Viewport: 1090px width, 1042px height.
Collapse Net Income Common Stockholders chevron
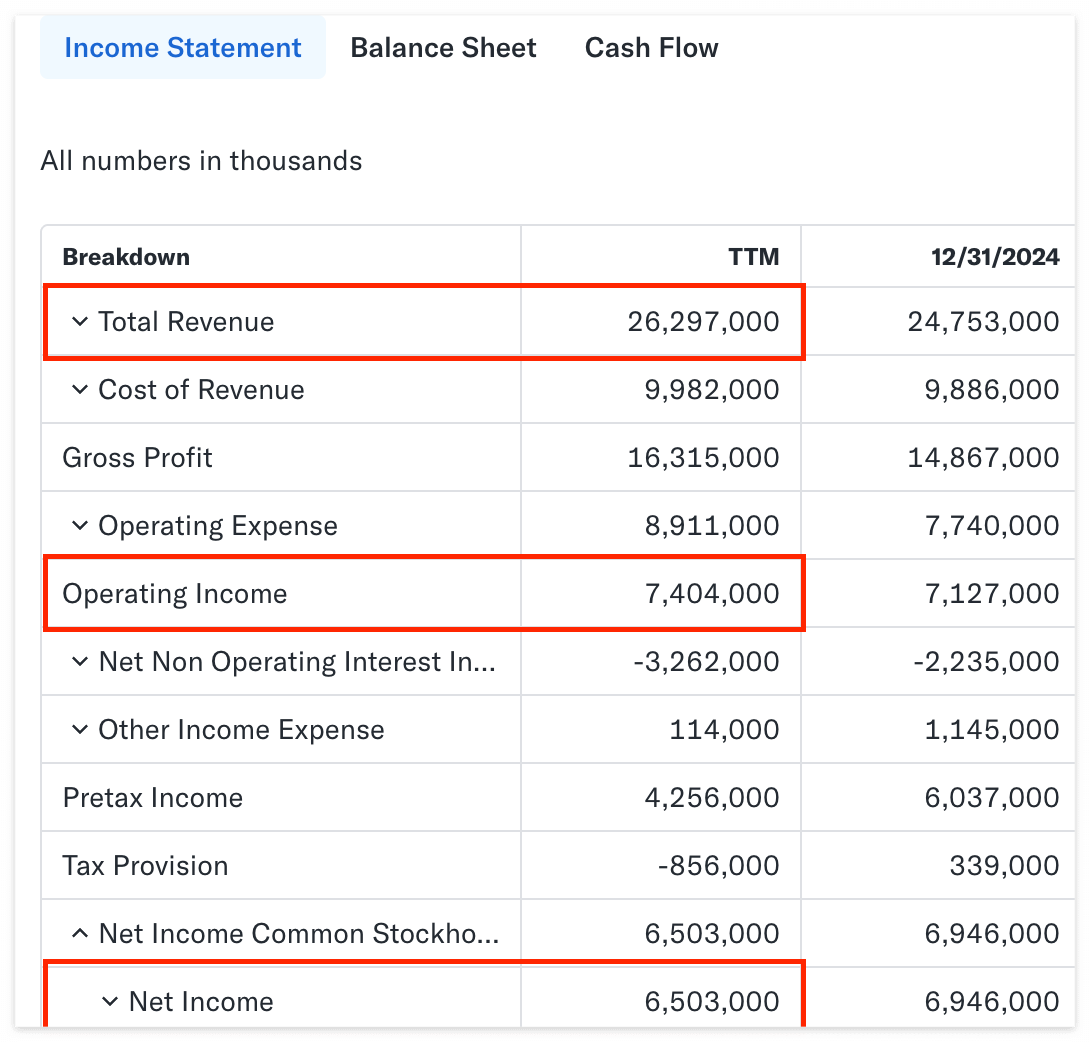point(80,934)
